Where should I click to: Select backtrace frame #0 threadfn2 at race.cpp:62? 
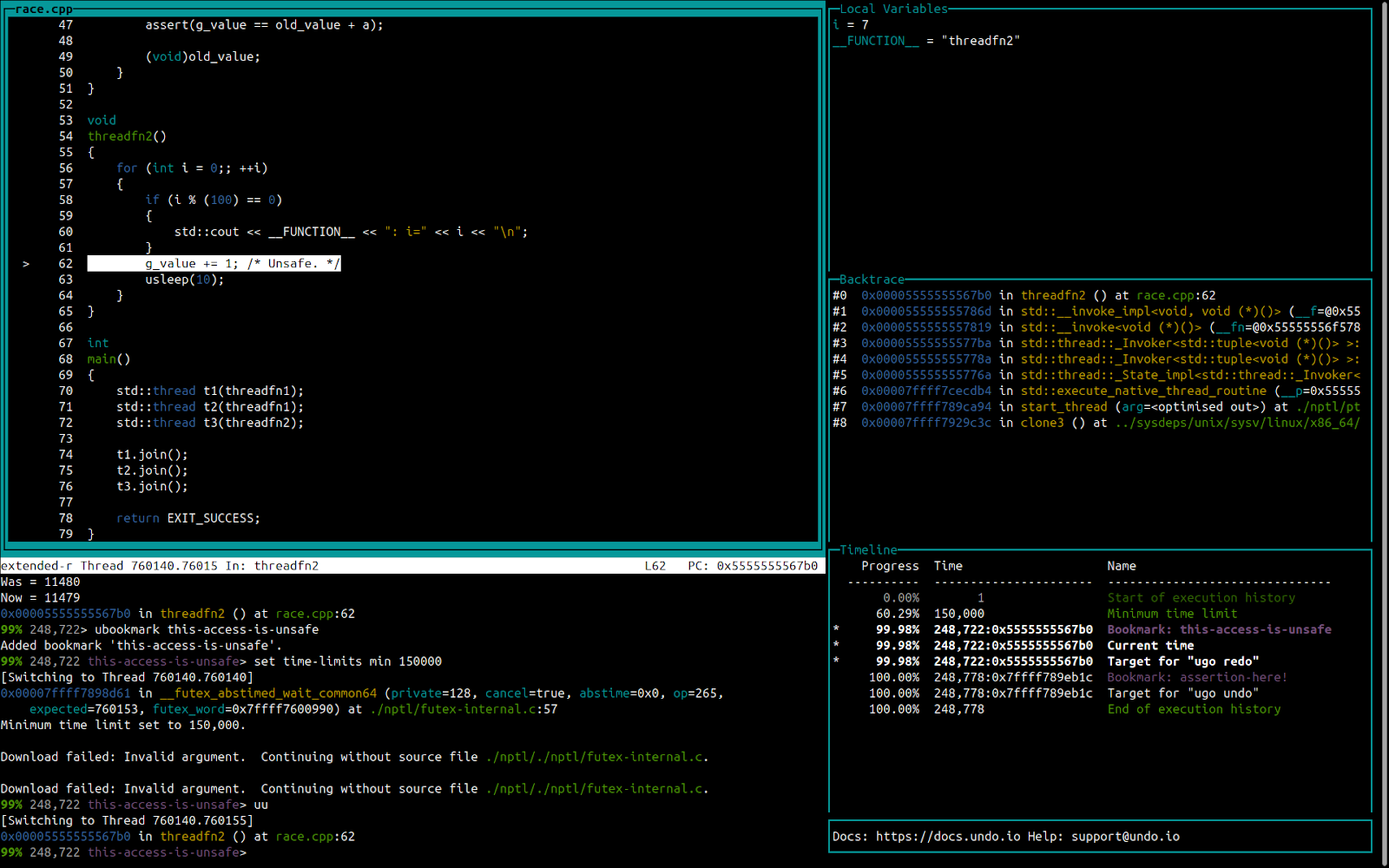pos(1024,295)
